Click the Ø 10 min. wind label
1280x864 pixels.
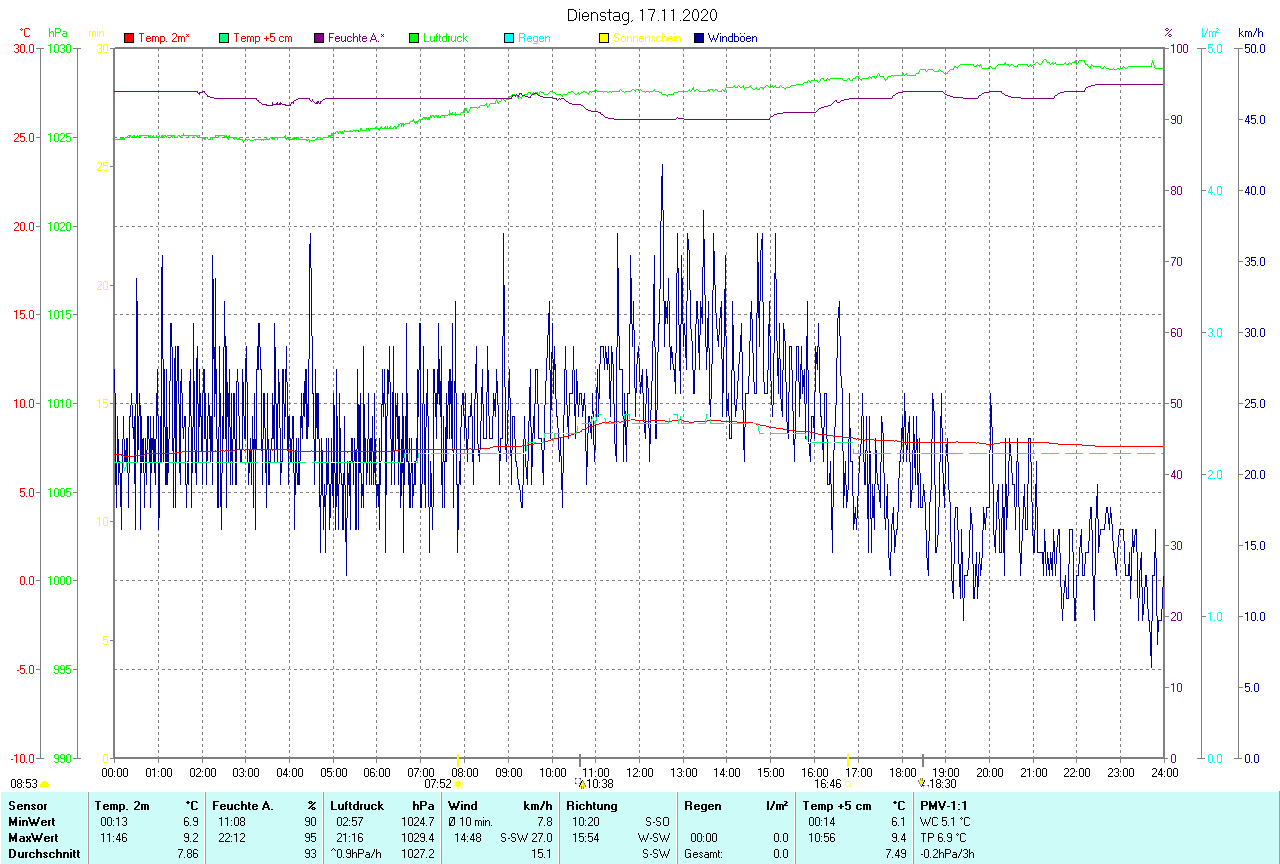click(x=471, y=822)
